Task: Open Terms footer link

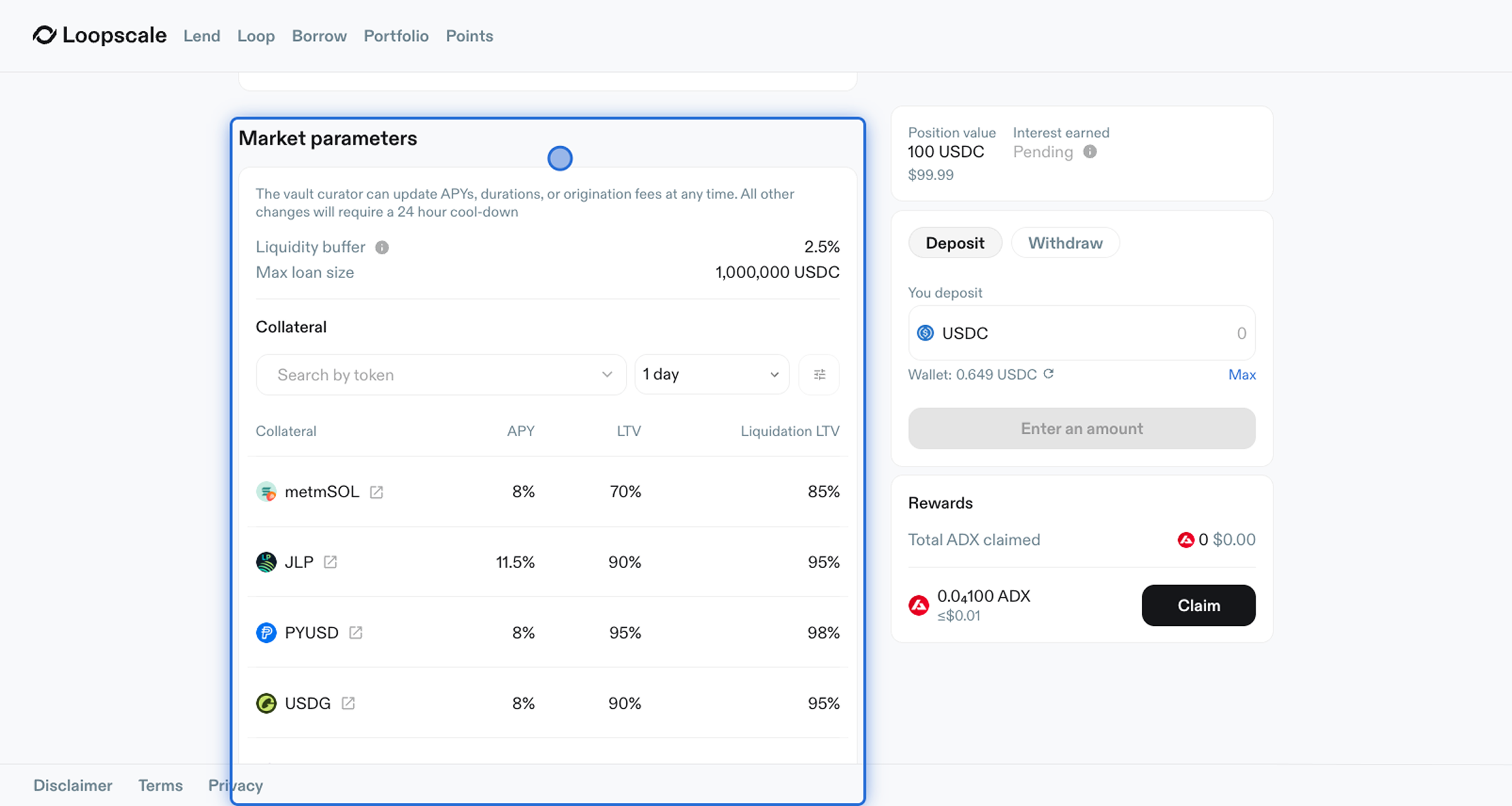Action: [161, 785]
